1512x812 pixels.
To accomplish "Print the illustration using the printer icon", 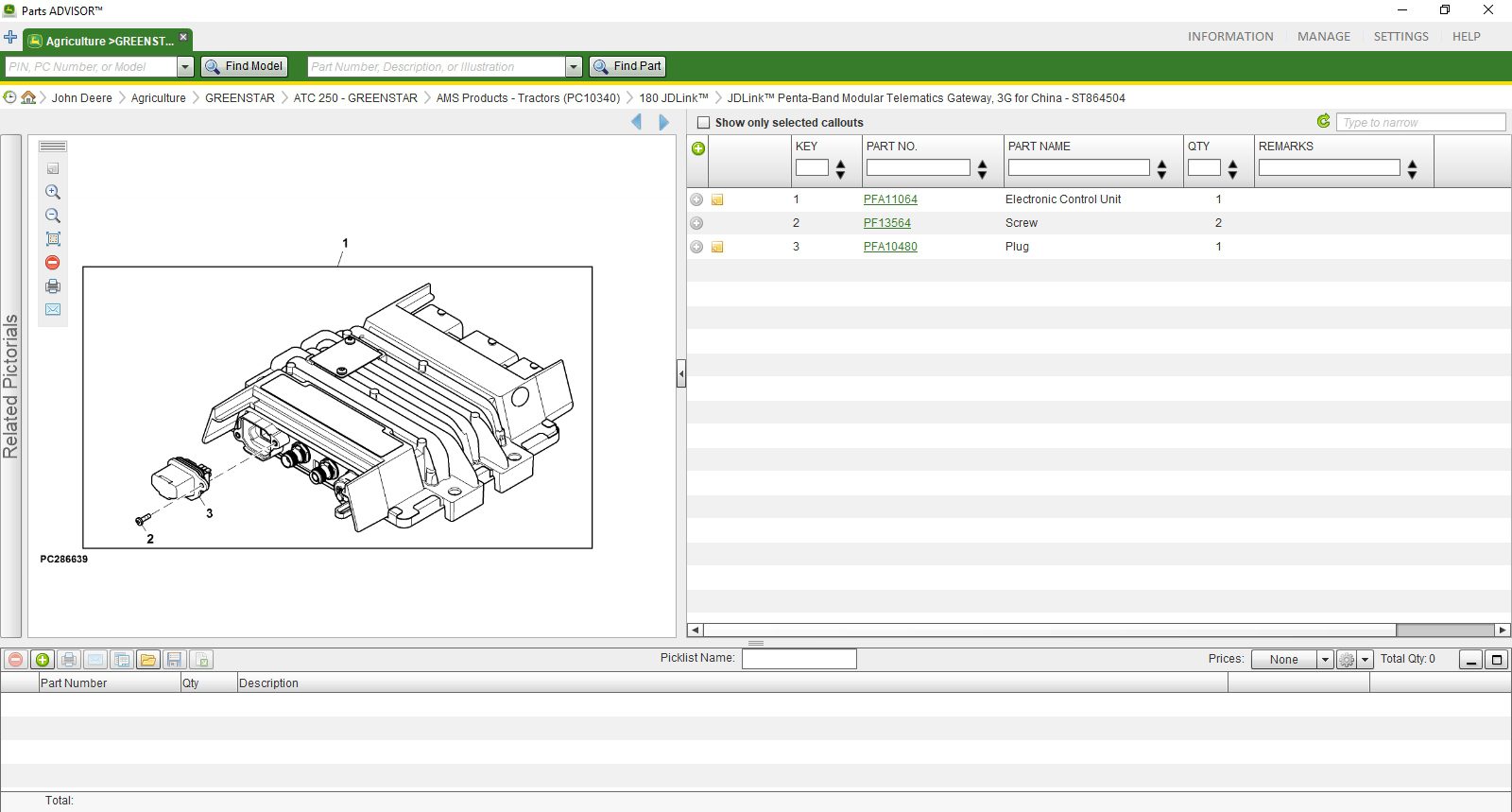I will pos(53,286).
